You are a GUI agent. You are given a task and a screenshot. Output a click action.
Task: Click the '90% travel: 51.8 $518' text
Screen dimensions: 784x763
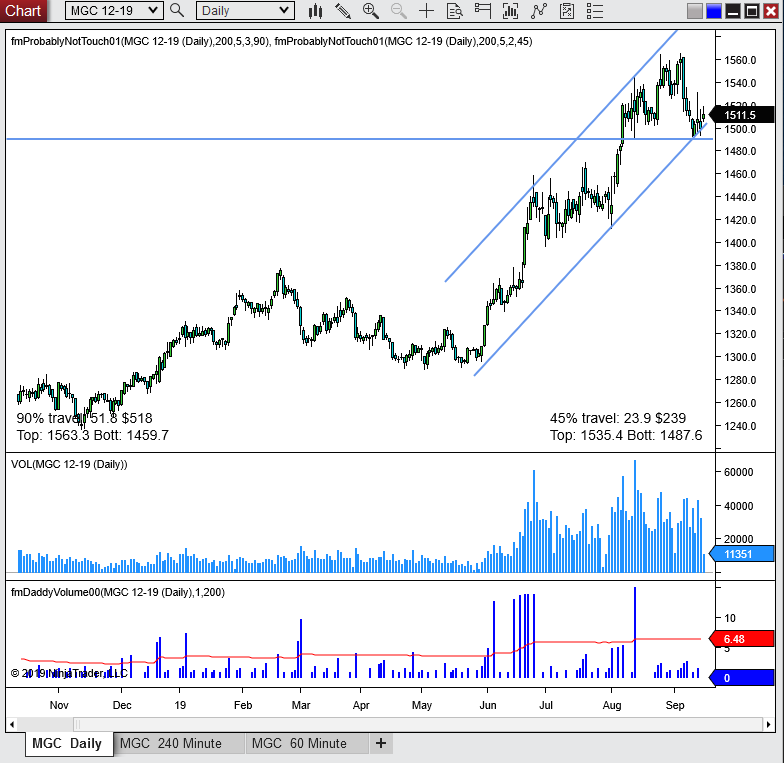[x=84, y=418]
